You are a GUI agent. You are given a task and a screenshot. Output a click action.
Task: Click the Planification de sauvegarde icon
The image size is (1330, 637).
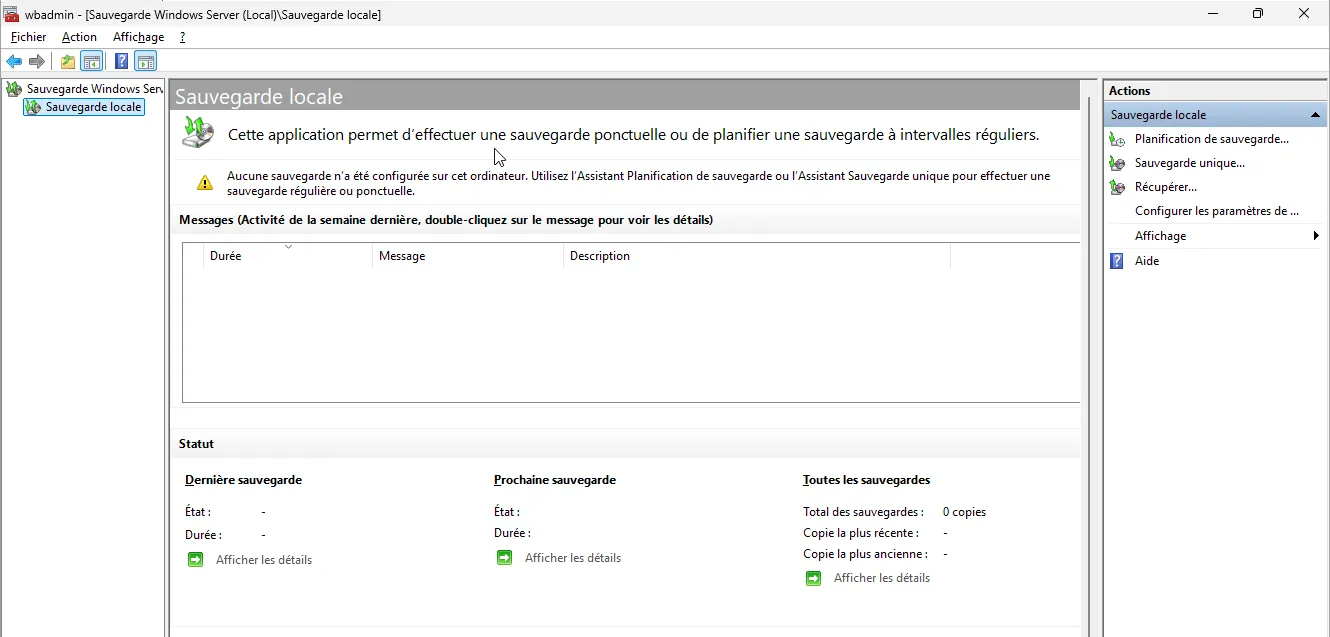click(1117, 139)
